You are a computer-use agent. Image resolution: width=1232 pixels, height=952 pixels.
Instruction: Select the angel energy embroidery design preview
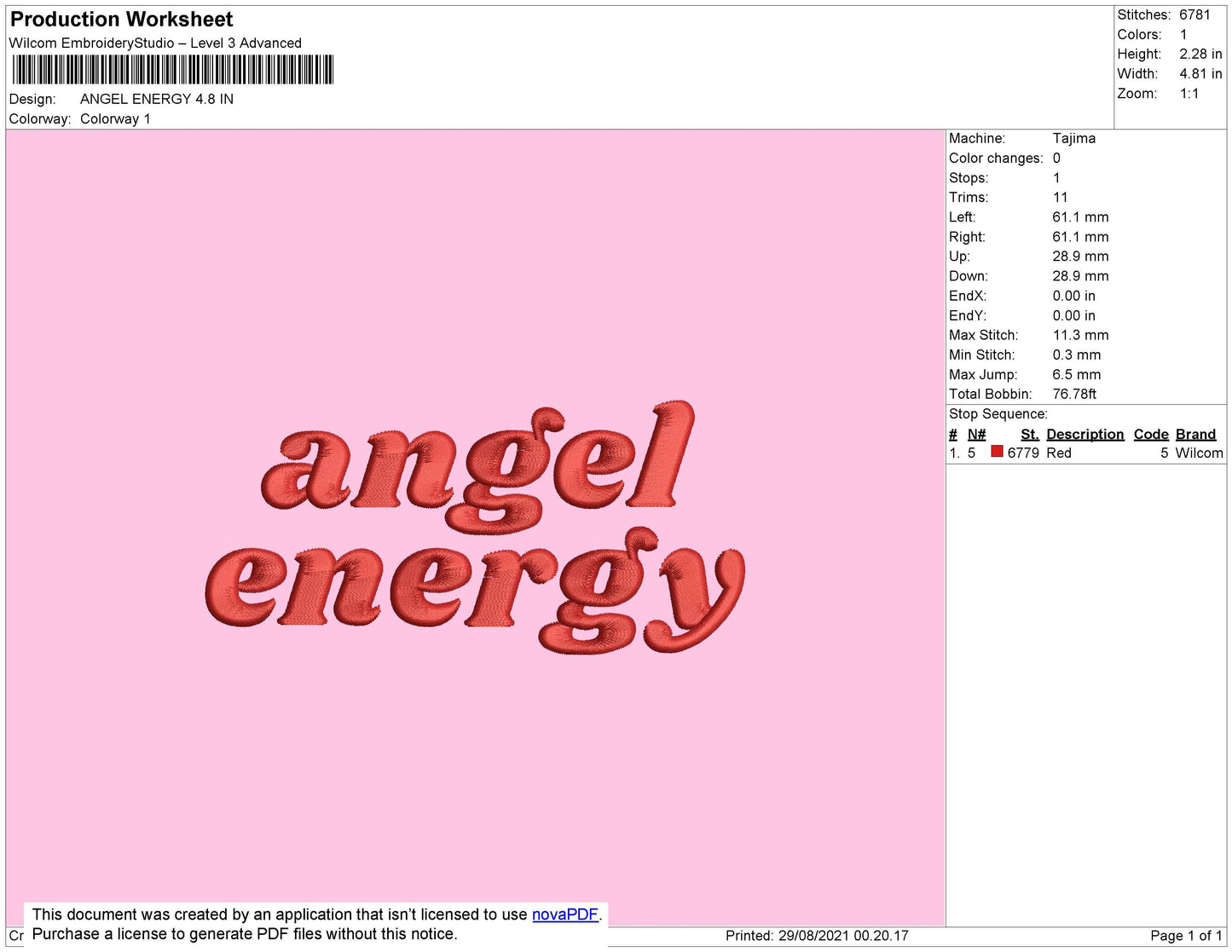[475, 527]
